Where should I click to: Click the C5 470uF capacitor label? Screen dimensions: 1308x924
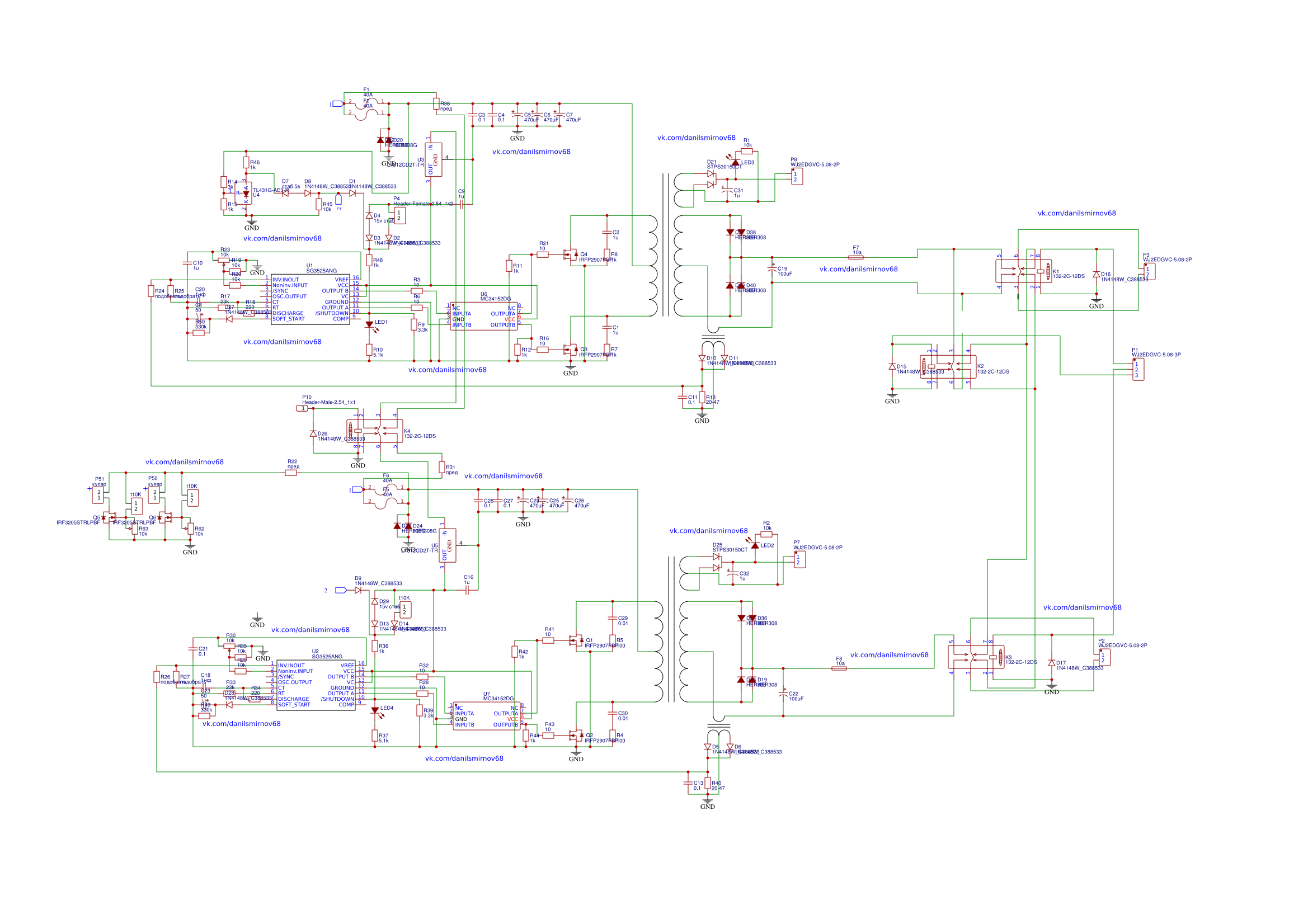(x=531, y=117)
